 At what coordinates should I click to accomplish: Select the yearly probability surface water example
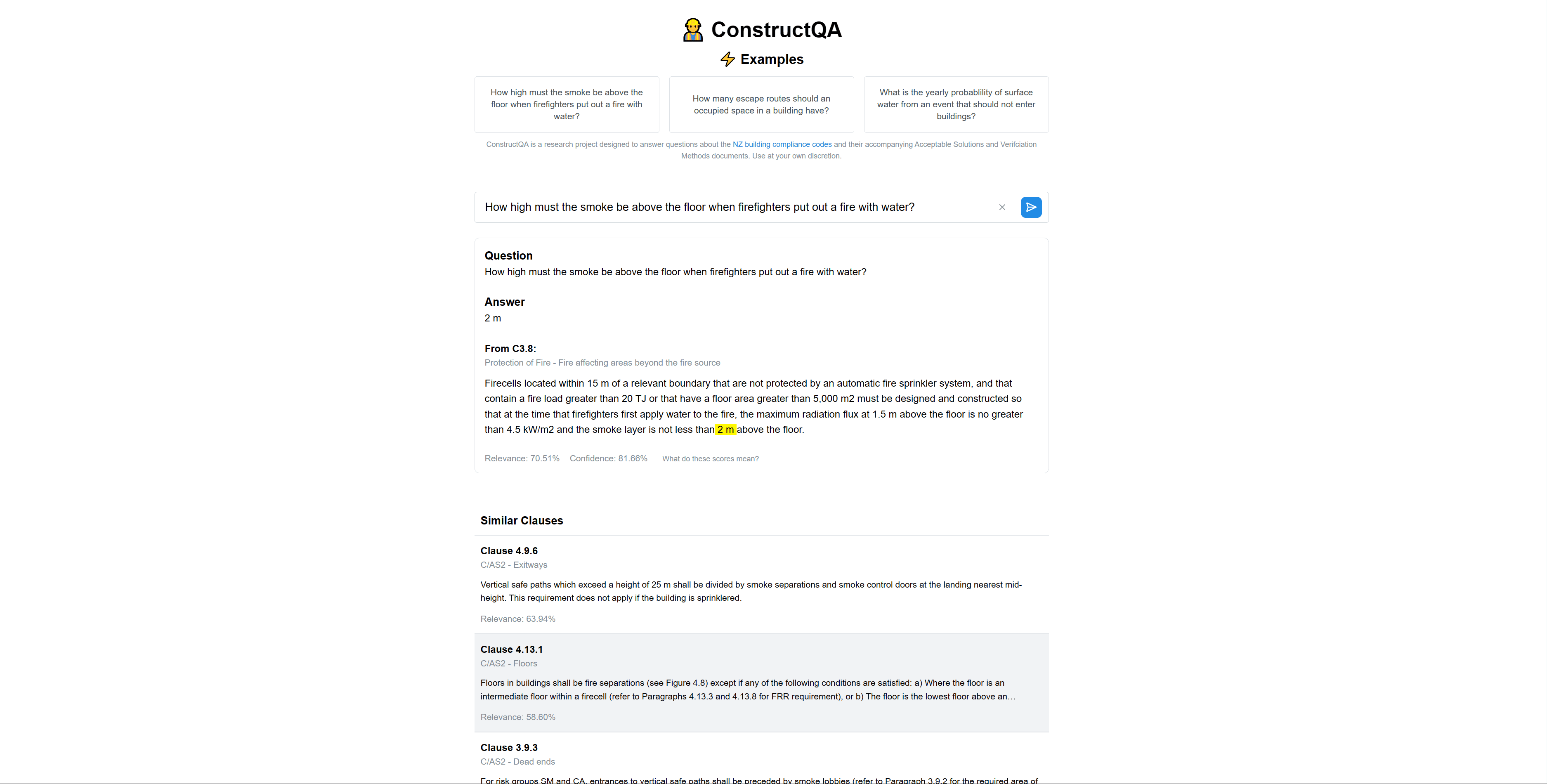pos(955,104)
